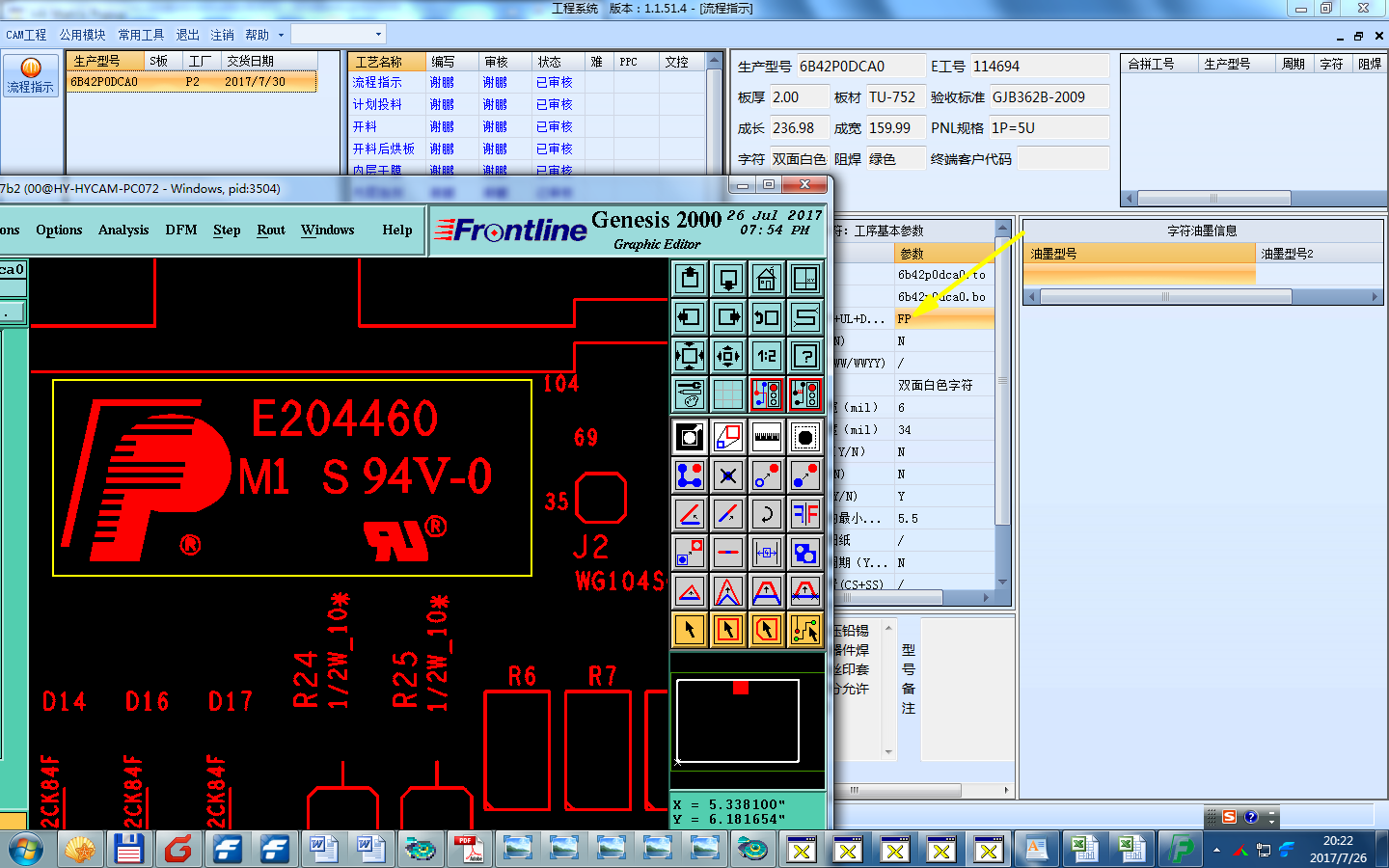This screenshot has height=868, width=1389.
Task: Click the home view house icon
Action: tap(767, 279)
